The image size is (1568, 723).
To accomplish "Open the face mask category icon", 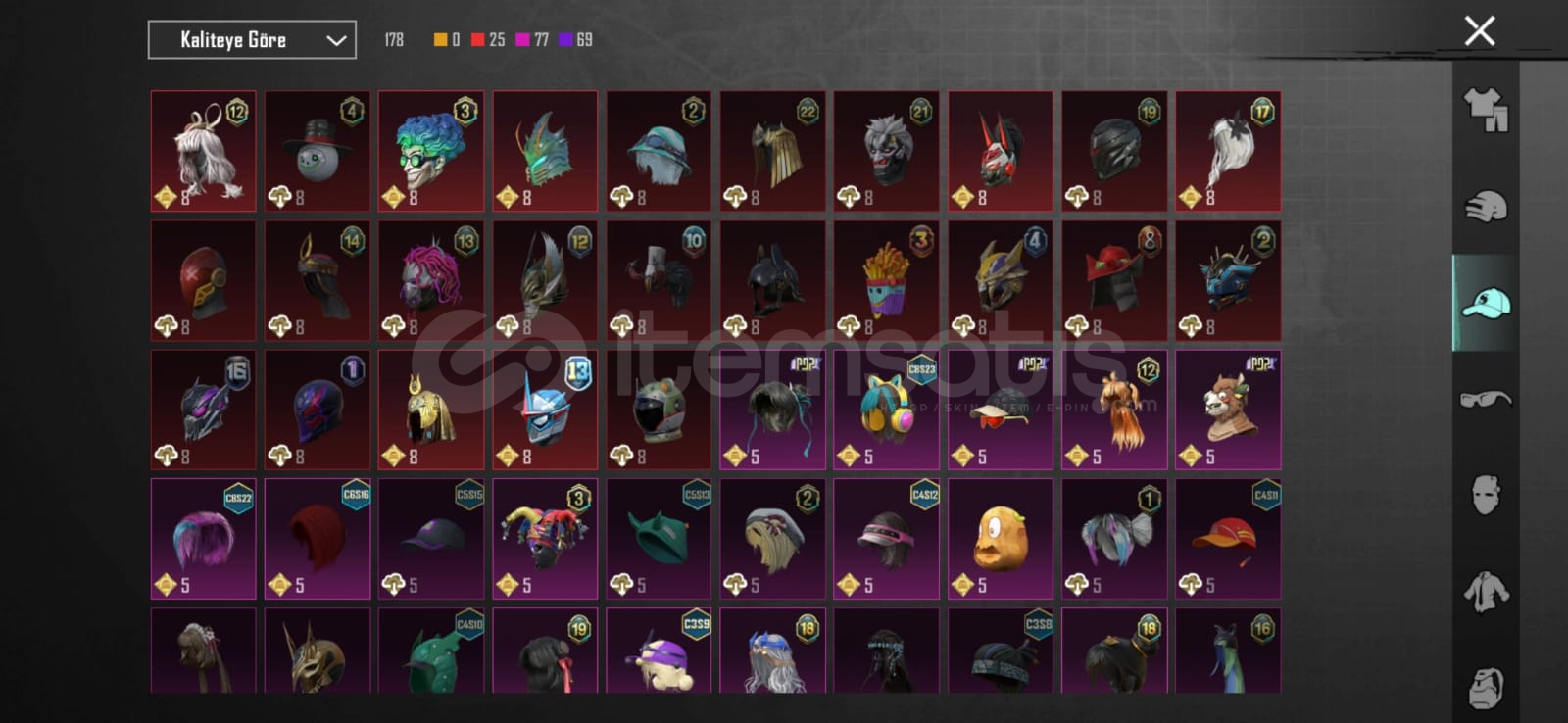I will pyautogui.click(x=1486, y=495).
